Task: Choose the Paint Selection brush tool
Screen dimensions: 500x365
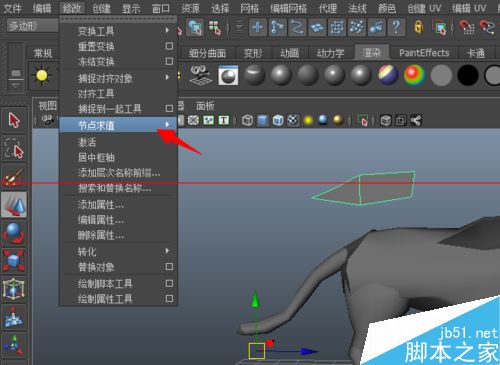Action: [x=14, y=177]
